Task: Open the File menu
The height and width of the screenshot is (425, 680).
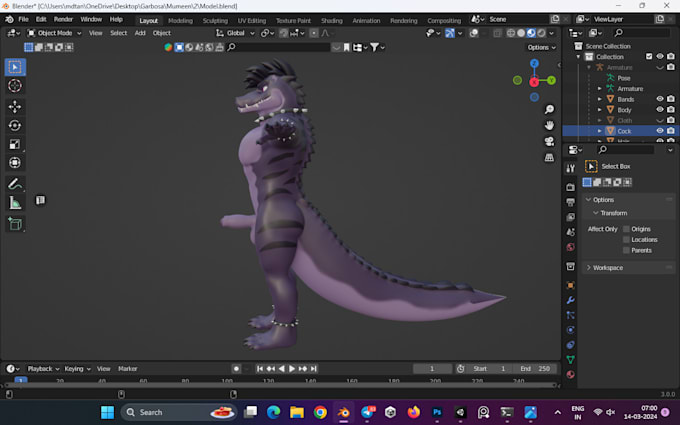Action: pyautogui.click(x=23, y=20)
